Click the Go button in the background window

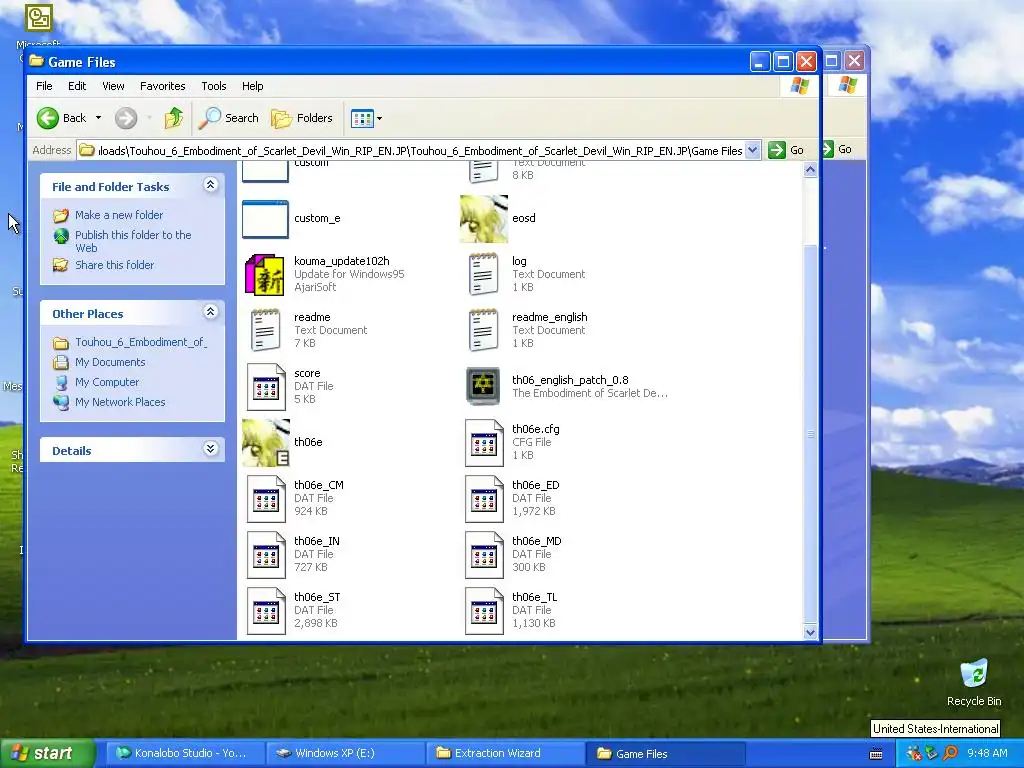coord(838,150)
